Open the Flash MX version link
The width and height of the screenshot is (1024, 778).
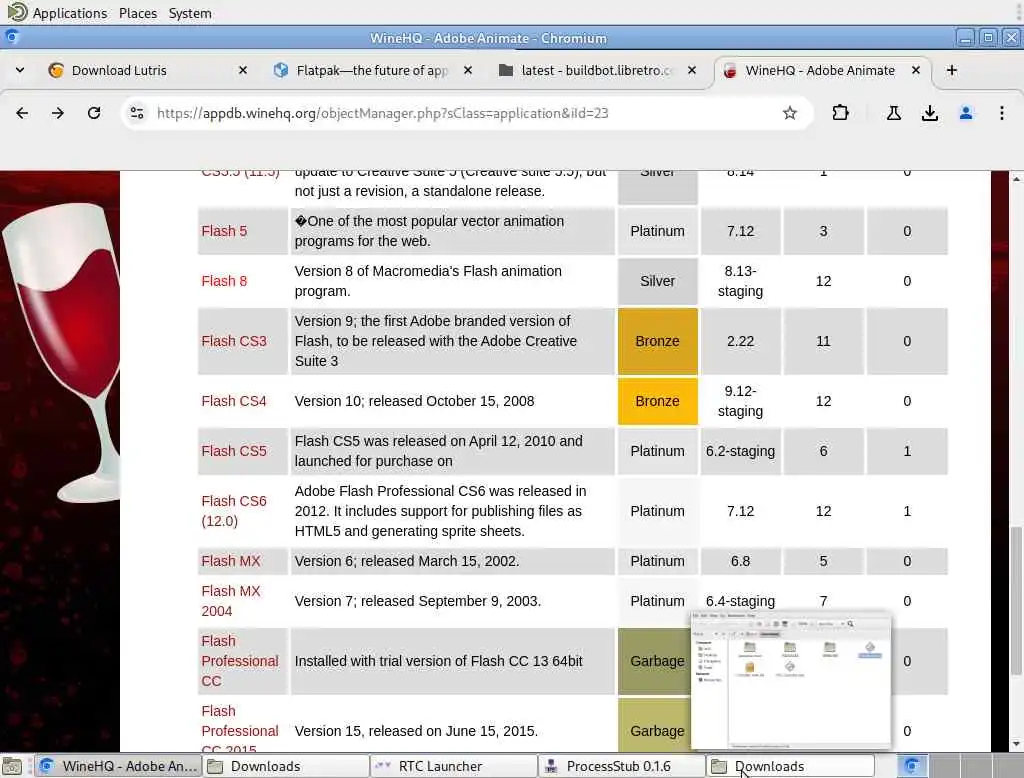231,561
